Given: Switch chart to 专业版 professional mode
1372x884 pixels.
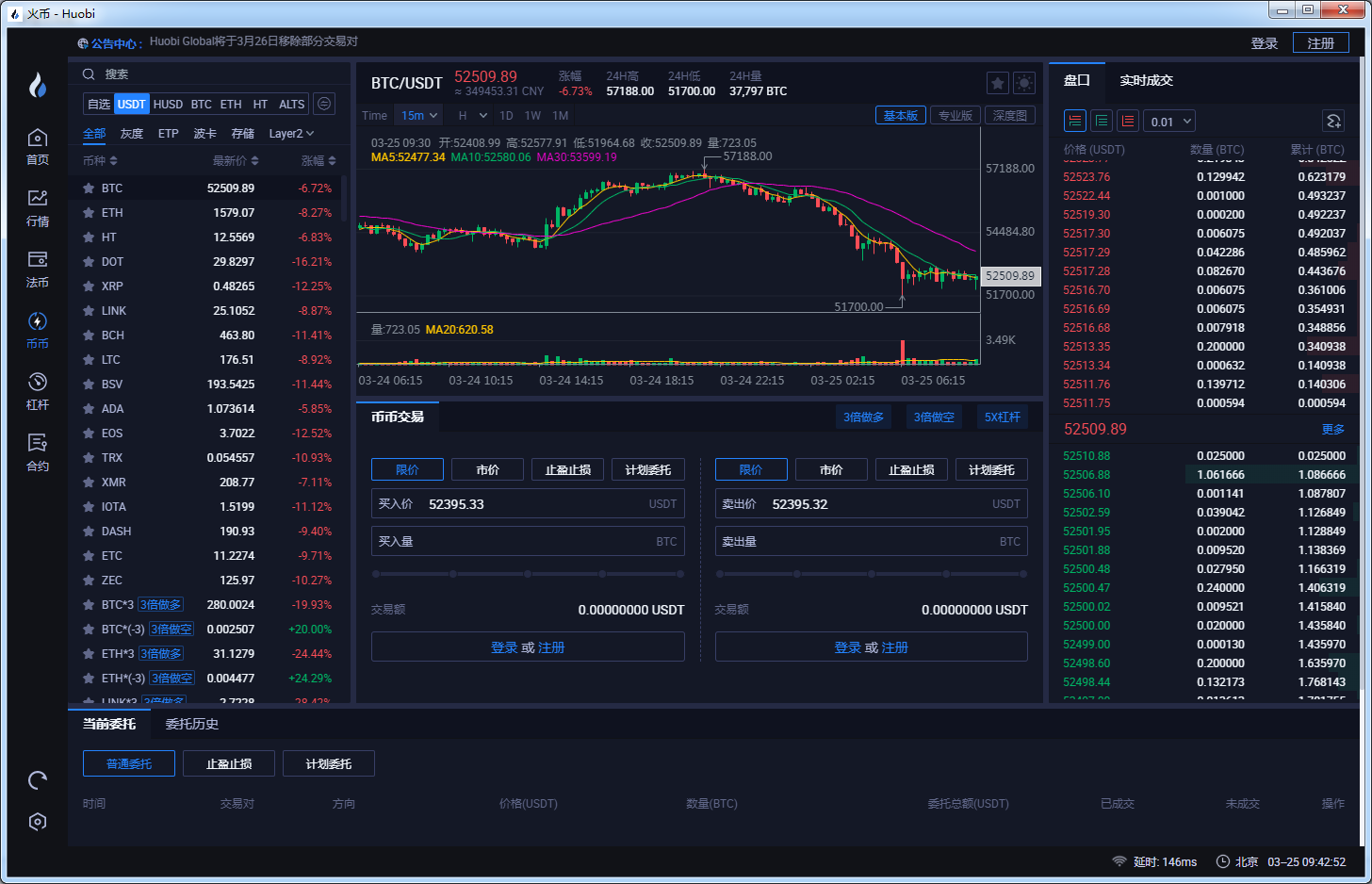Looking at the screenshot, I should pyautogui.click(x=955, y=115).
